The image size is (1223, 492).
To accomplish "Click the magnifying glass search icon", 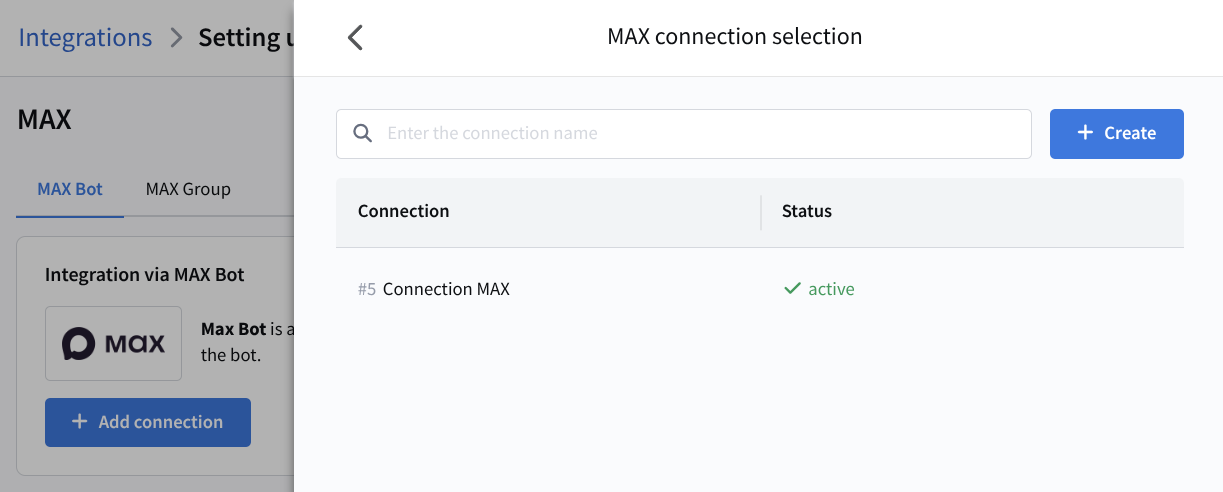I will pos(363,134).
